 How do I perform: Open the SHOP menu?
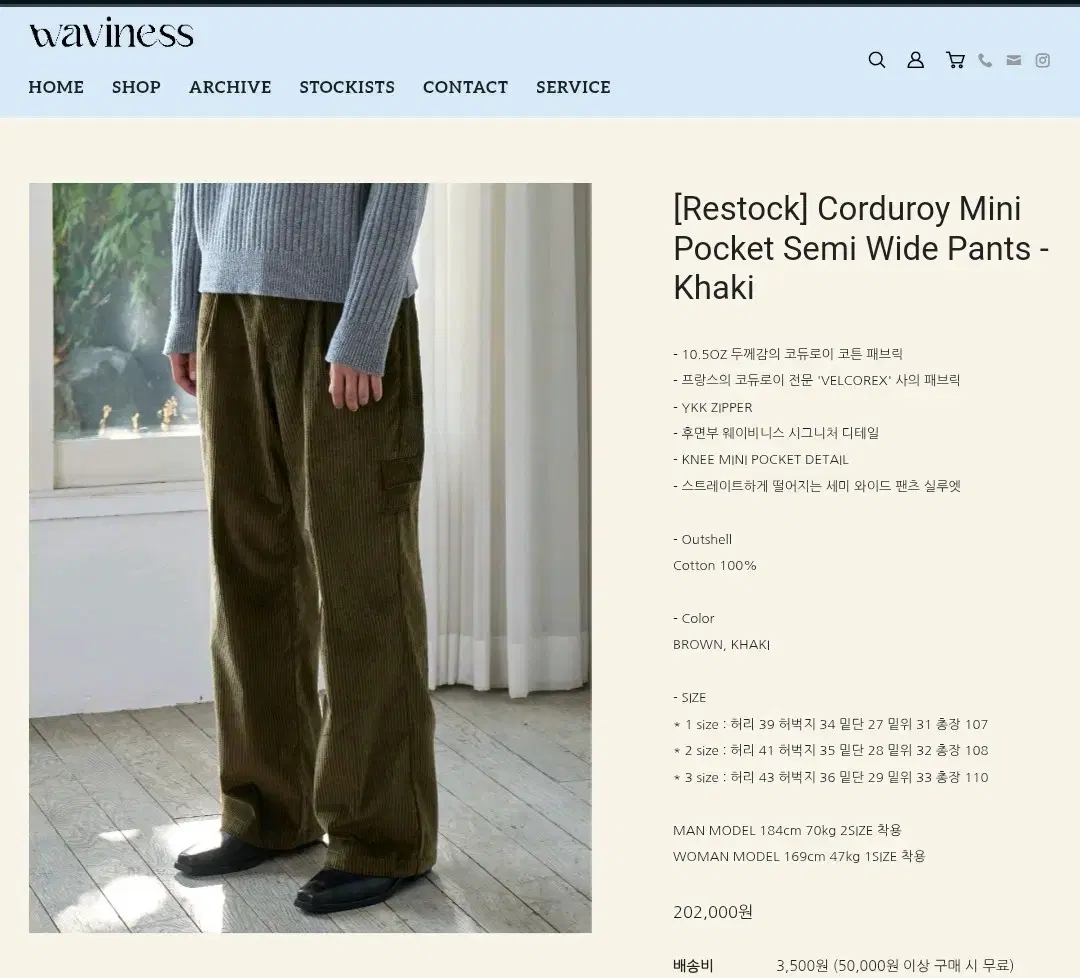pos(136,87)
